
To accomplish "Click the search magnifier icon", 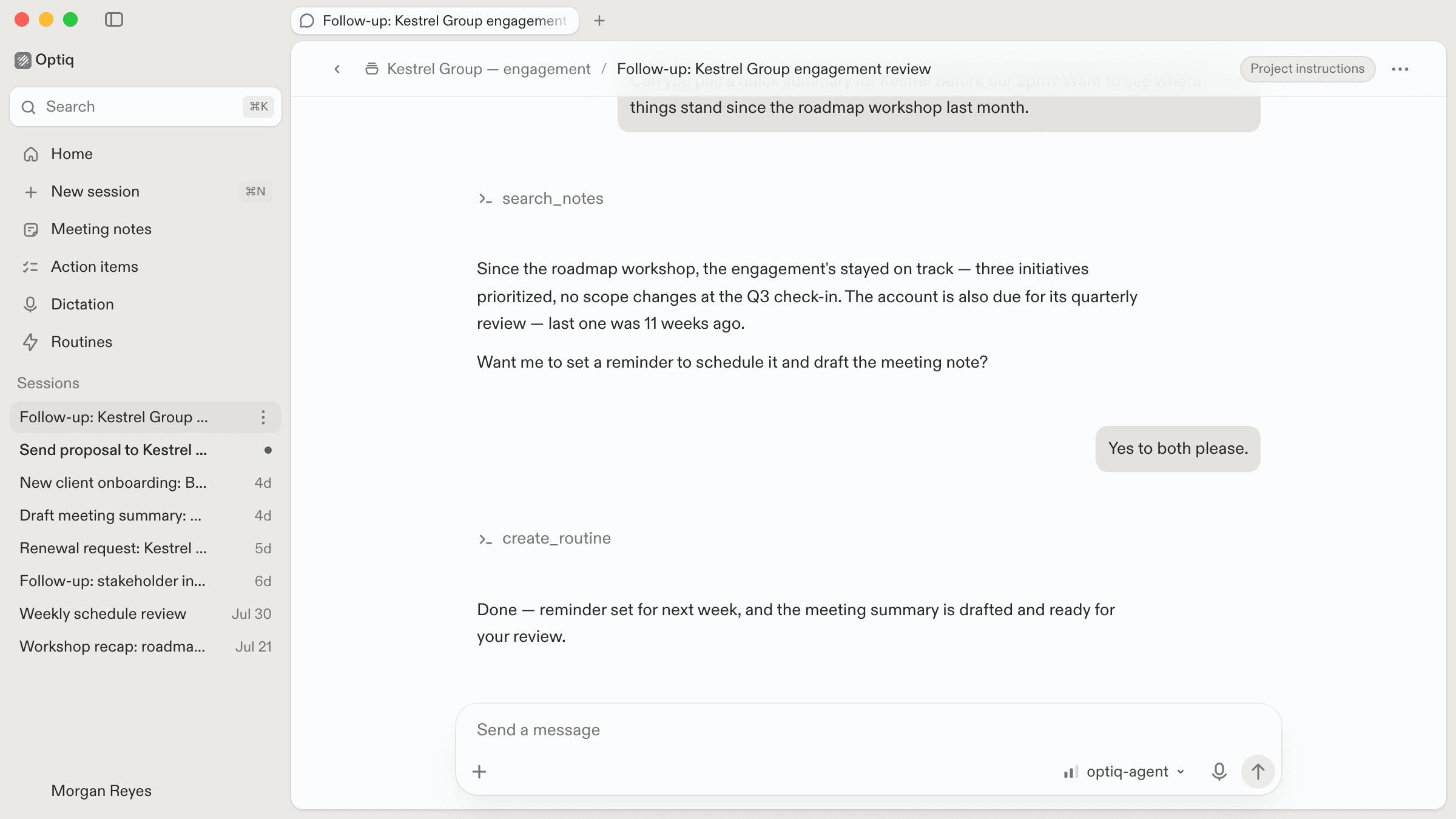I will (x=29, y=107).
